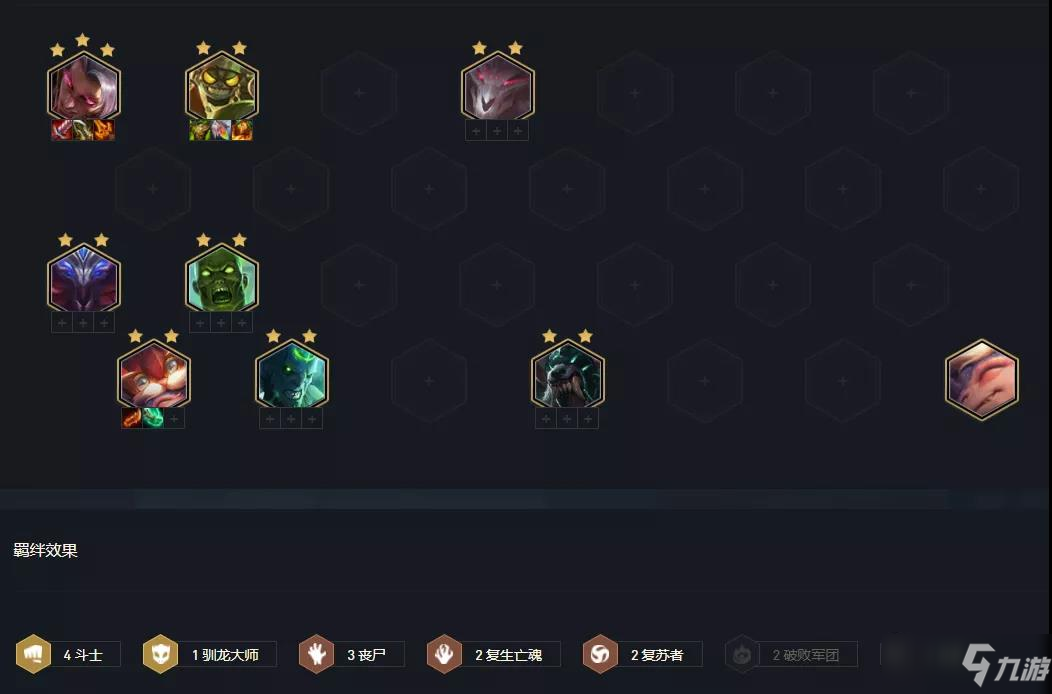
Task: Click the three-star pink-haired champion hexagon
Action: 84,87
